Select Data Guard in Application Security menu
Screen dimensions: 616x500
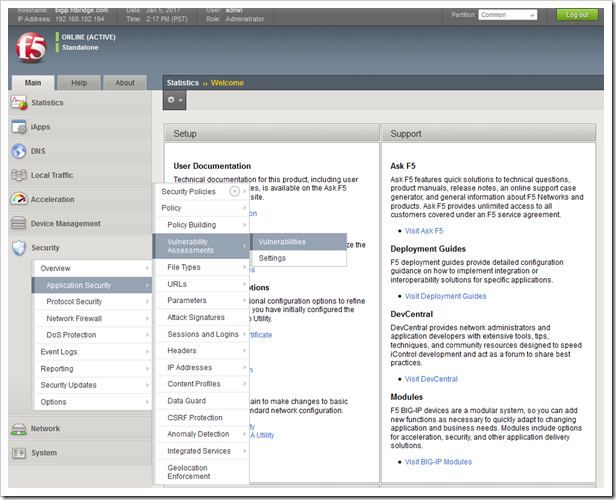(188, 400)
